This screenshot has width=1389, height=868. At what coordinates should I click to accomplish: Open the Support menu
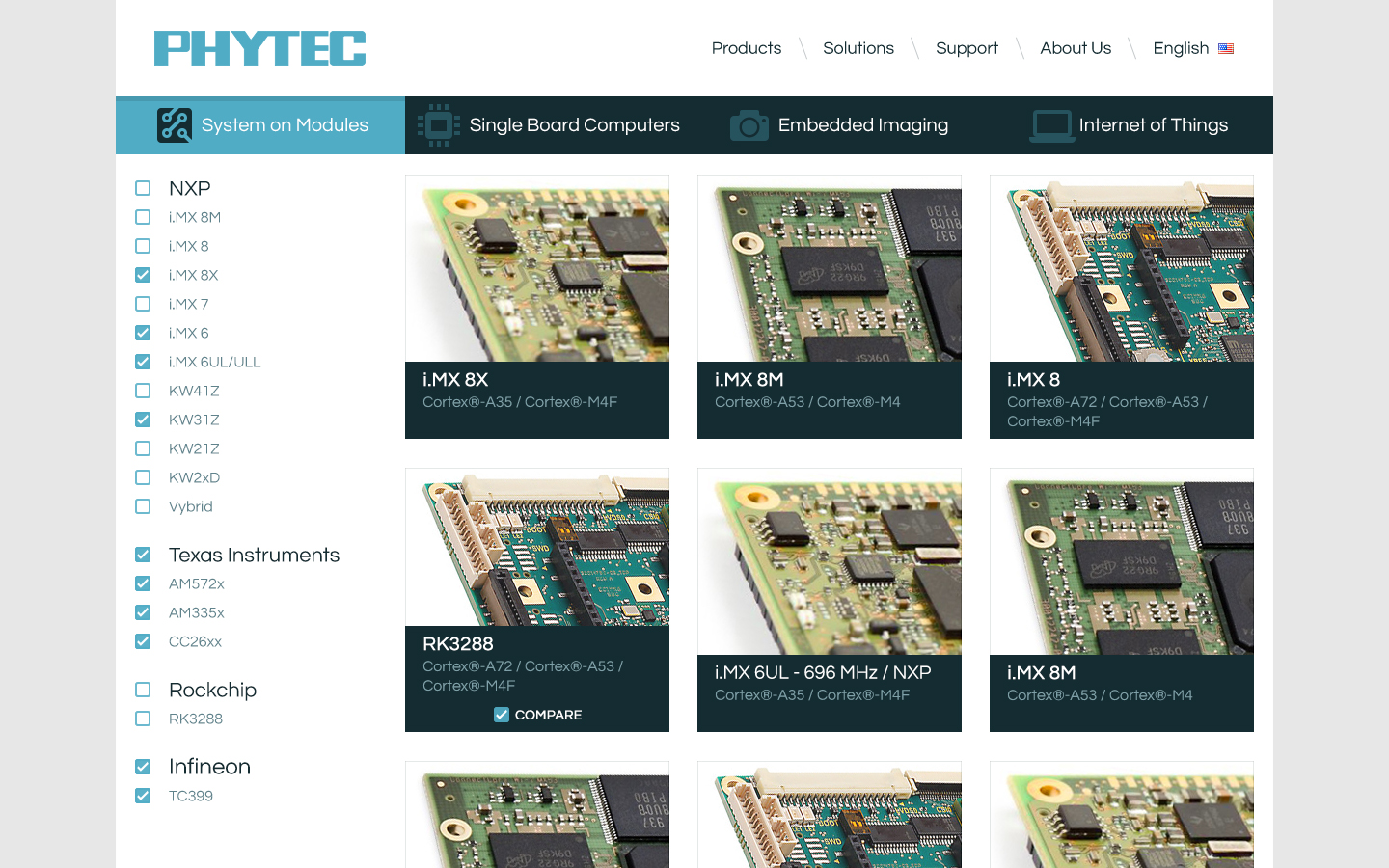(x=967, y=48)
